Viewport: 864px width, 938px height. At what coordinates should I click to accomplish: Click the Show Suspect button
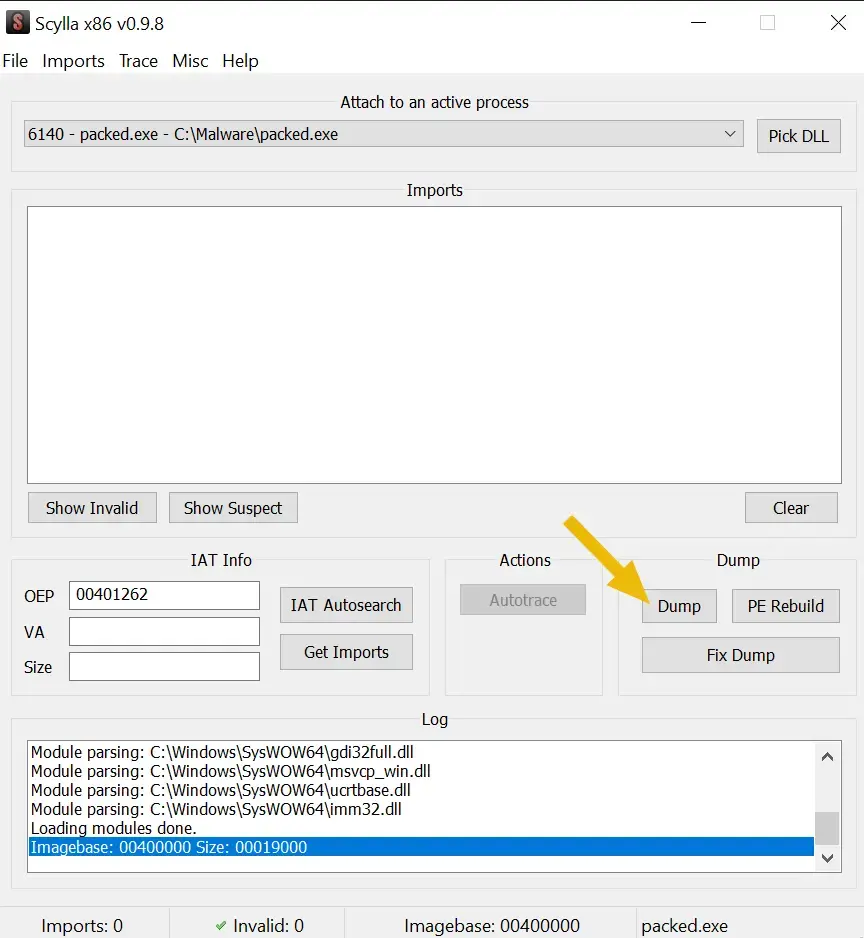233,508
